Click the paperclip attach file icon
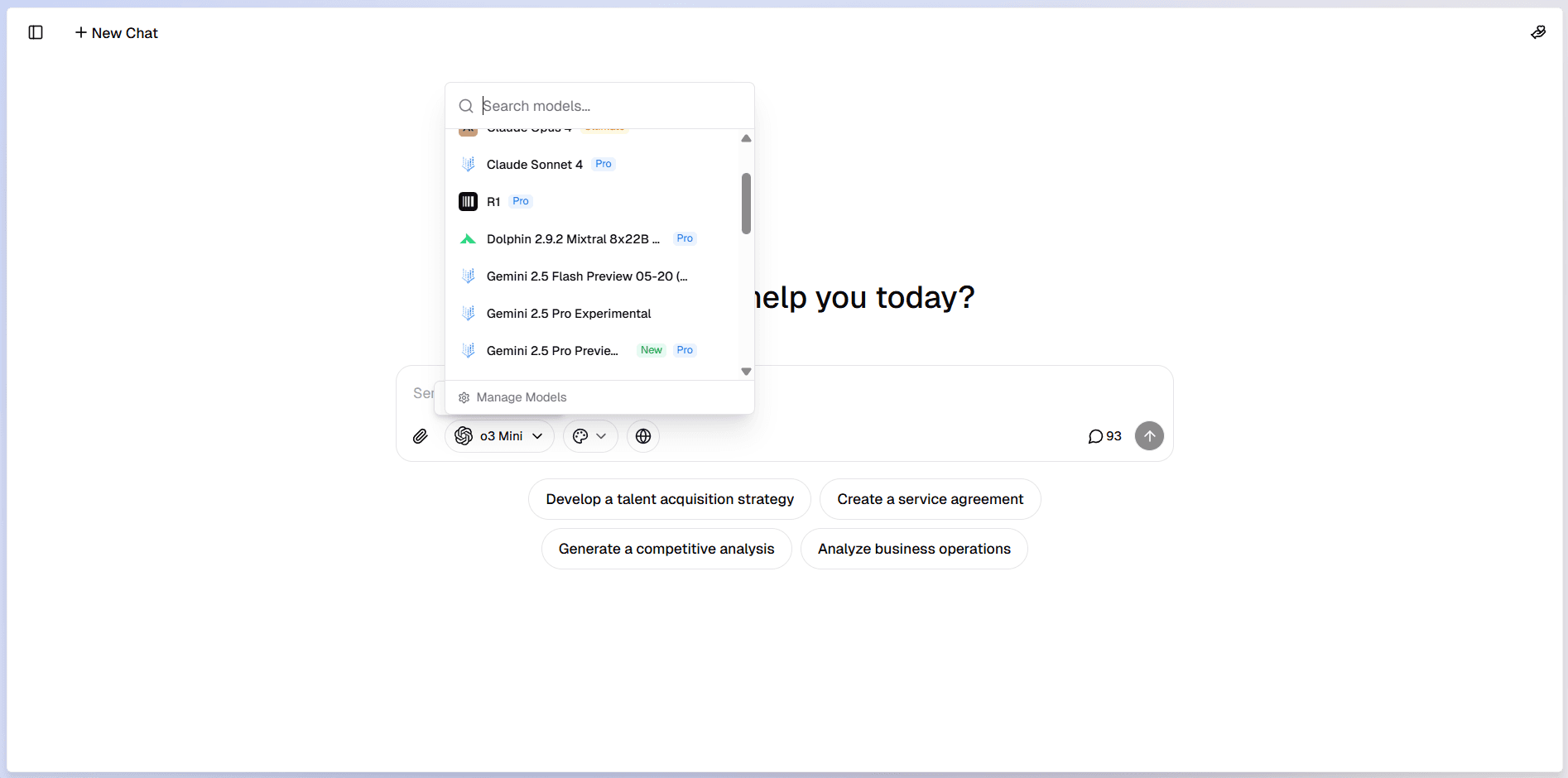 tap(421, 436)
